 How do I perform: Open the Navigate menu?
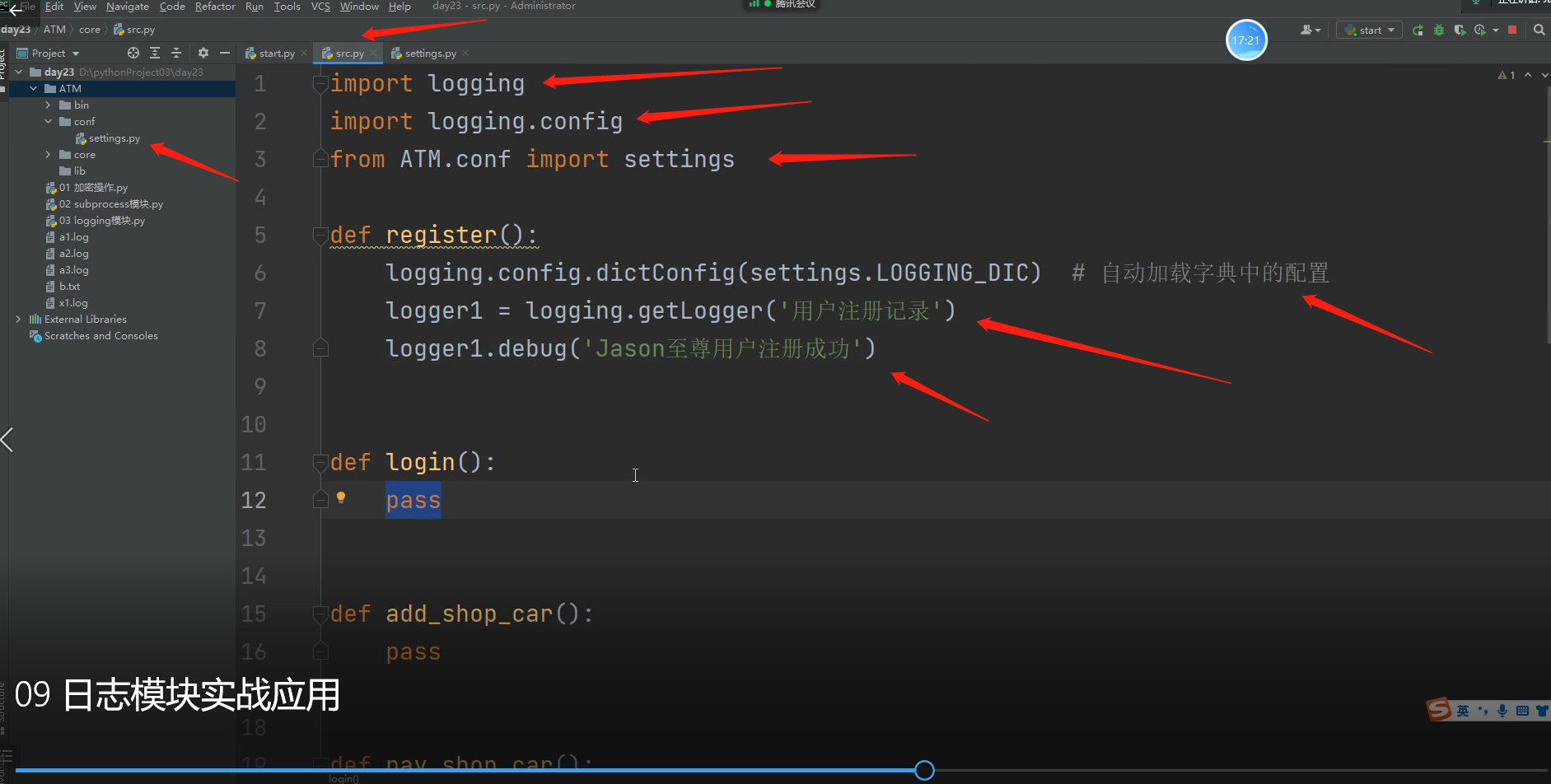click(128, 7)
